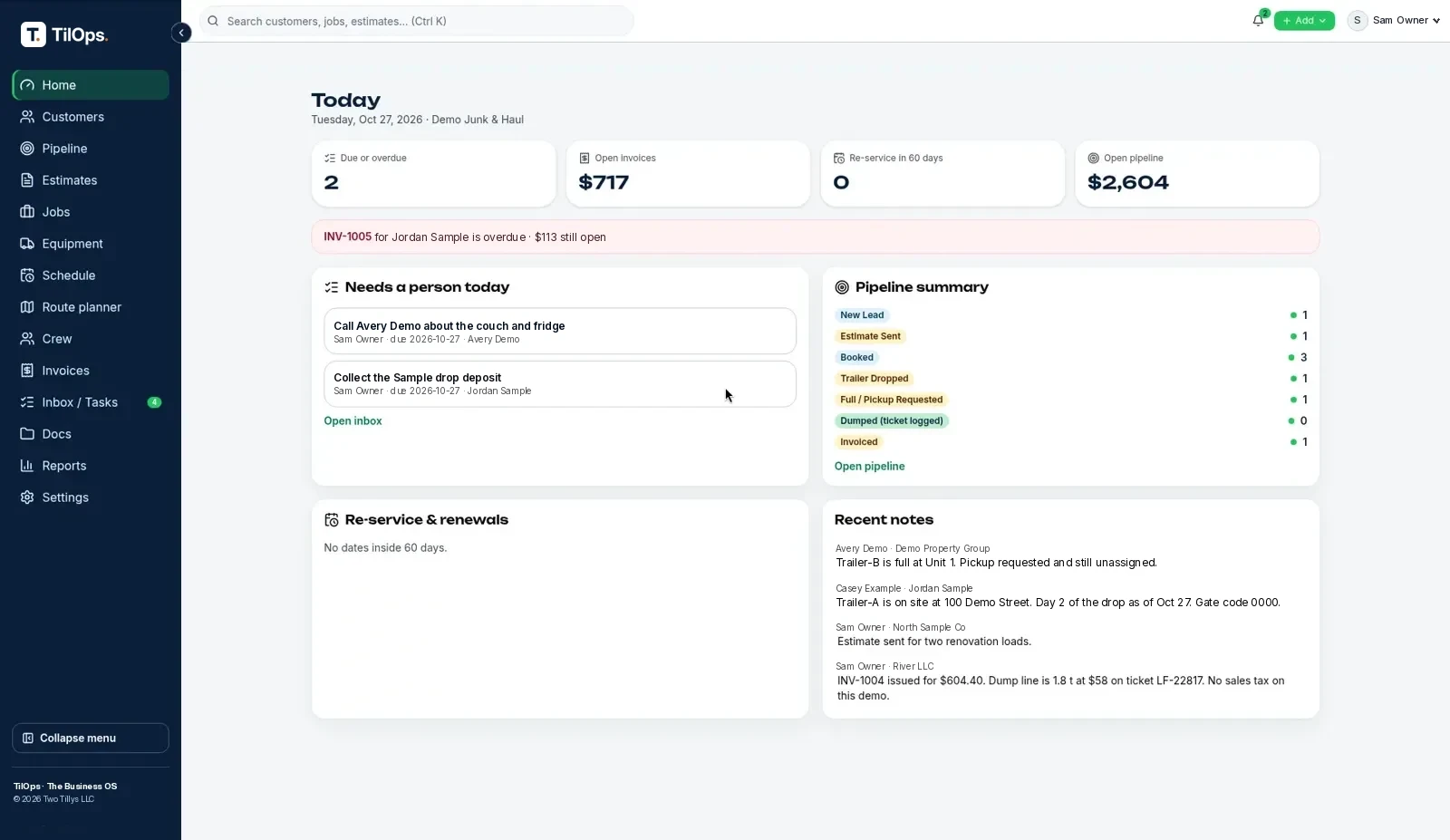Open Schedule in the sidebar
Viewport: 1450px width, 840px height.
91,275
